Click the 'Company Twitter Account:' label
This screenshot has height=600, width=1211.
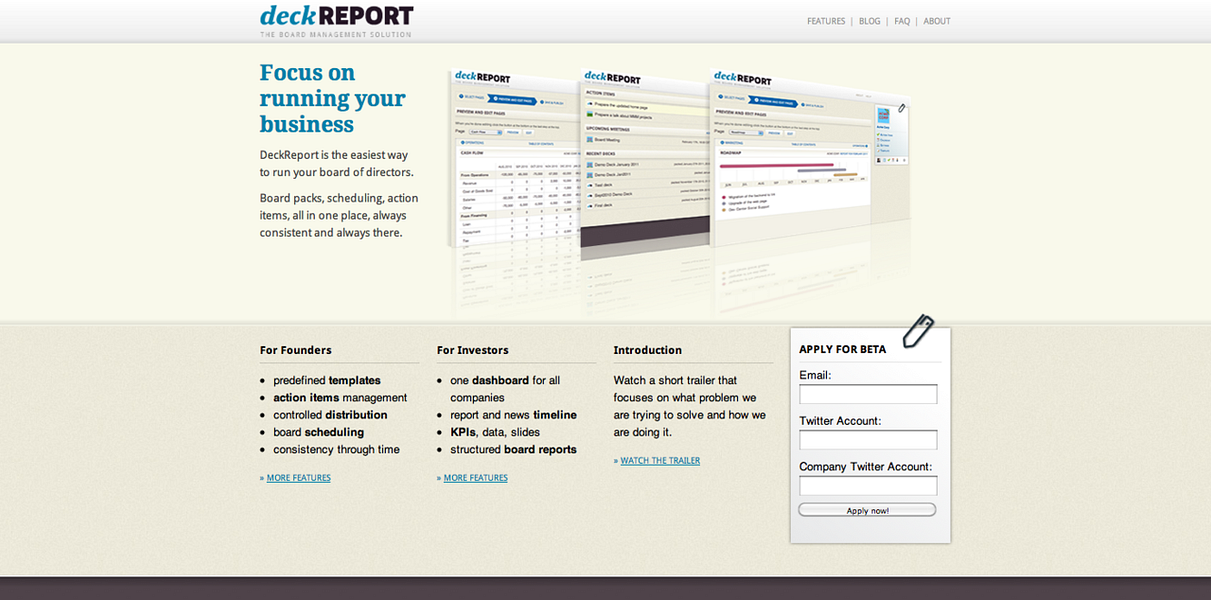coord(865,467)
